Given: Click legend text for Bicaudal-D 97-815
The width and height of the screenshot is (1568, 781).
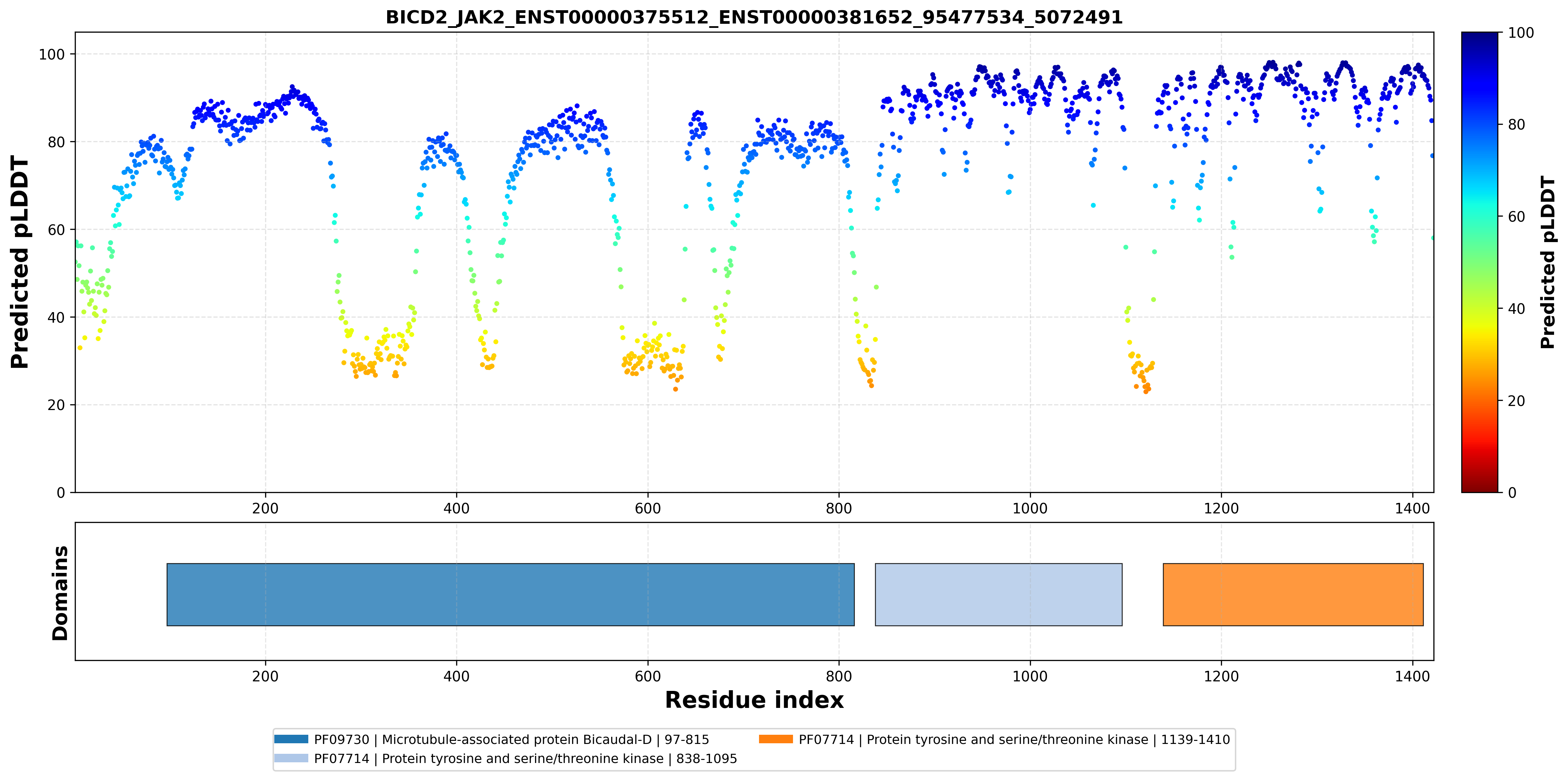Looking at the screenshot, I should tap(511, 739).
